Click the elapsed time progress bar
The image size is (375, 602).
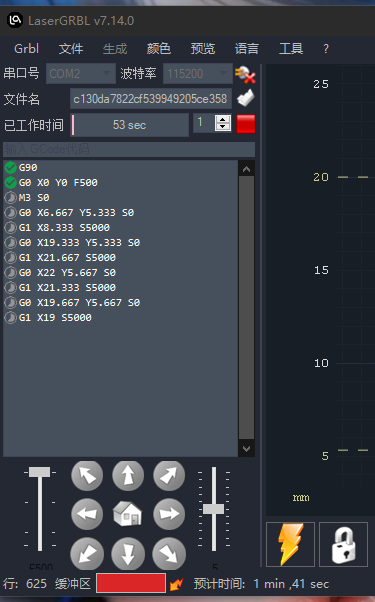click(x=130, y=125)
